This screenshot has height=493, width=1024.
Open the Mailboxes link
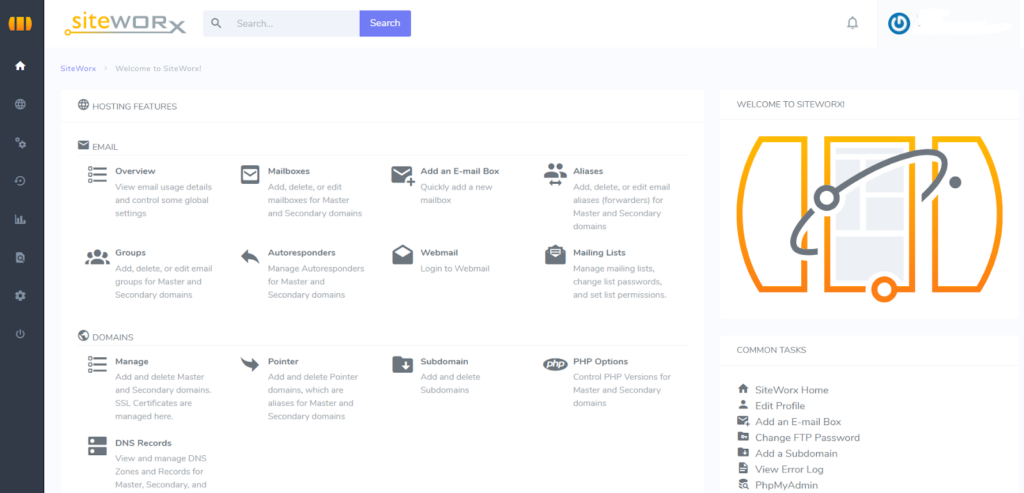(289, 171)
